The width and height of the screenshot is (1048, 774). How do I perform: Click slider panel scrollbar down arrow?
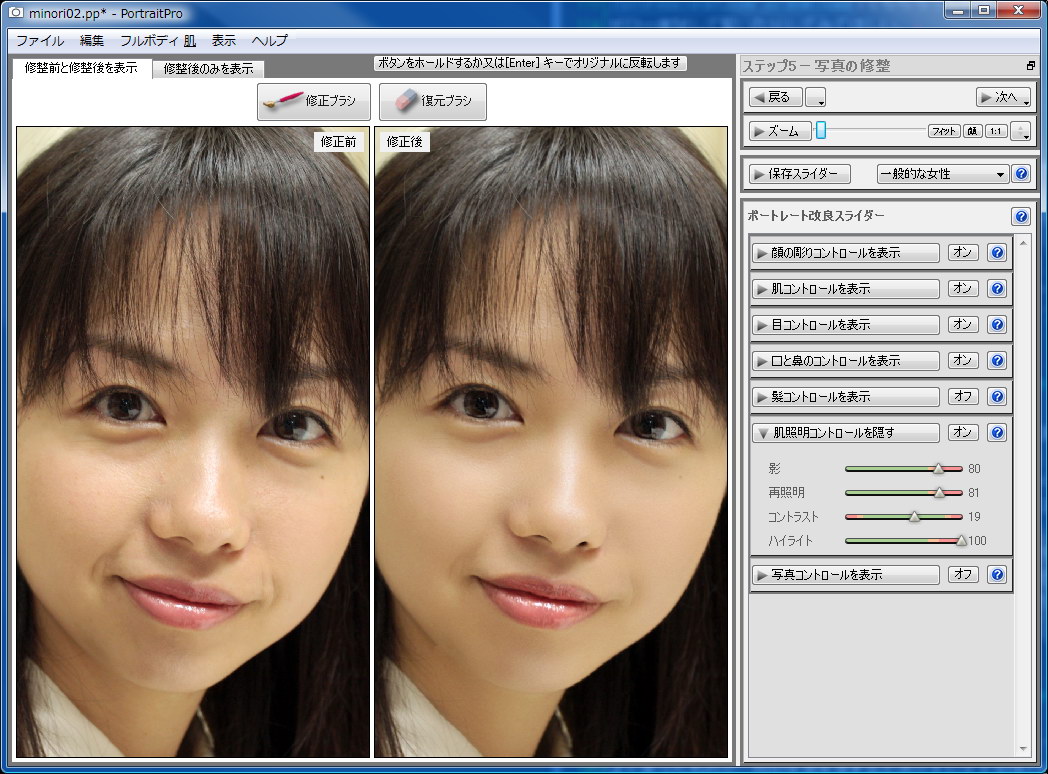click(x=1023, y=749)
